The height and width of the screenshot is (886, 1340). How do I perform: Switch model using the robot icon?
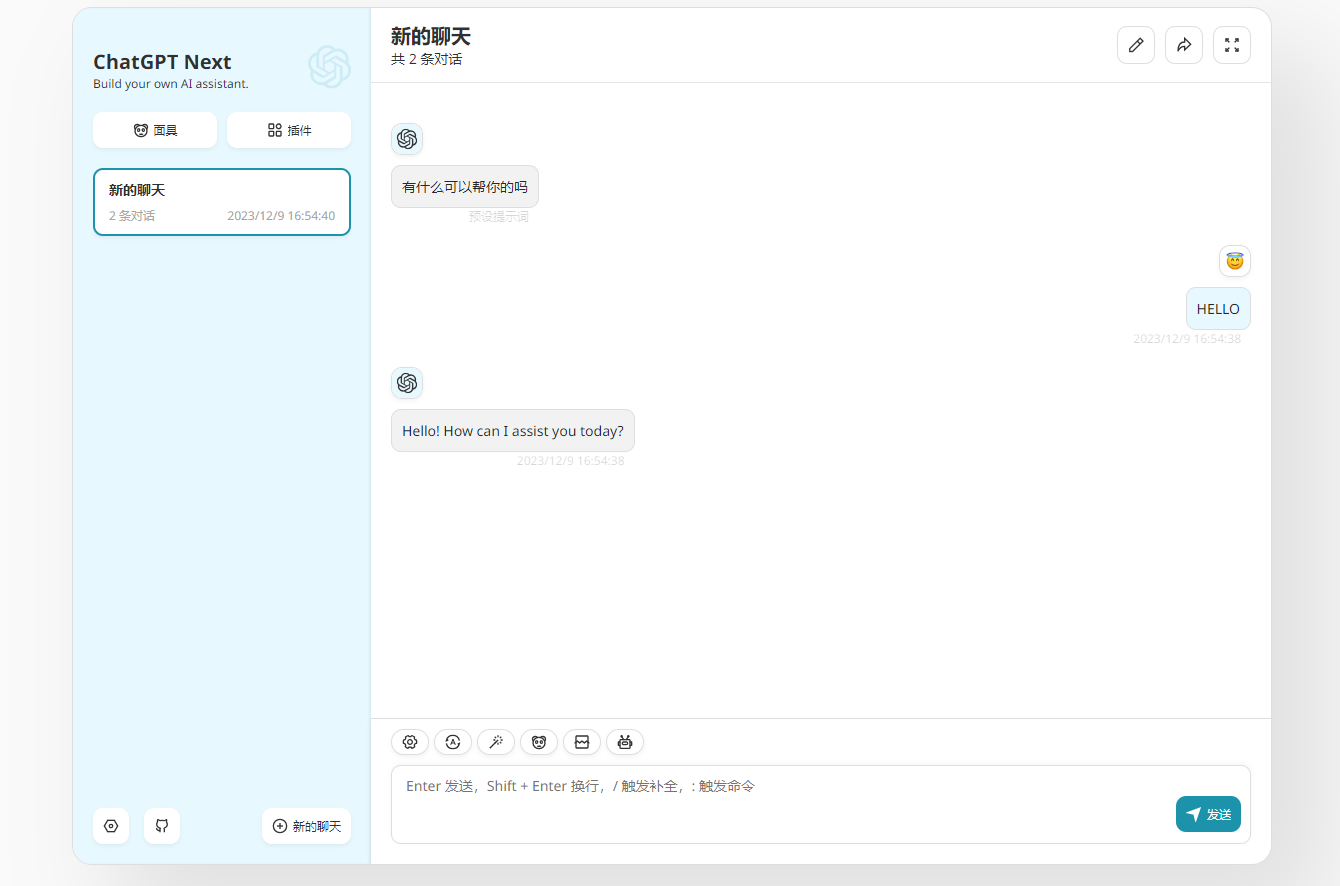click(625, 742)
